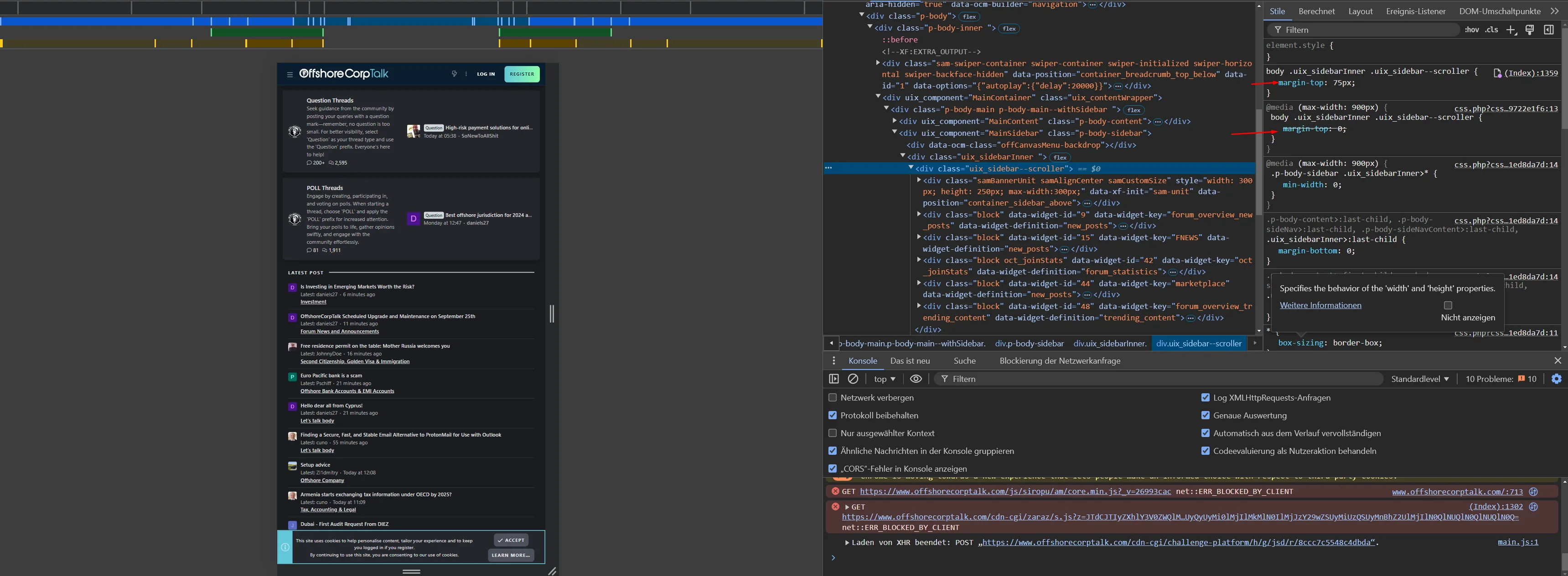Enable 'Protokoll beibehalten' checkbox

coord(832,414)
